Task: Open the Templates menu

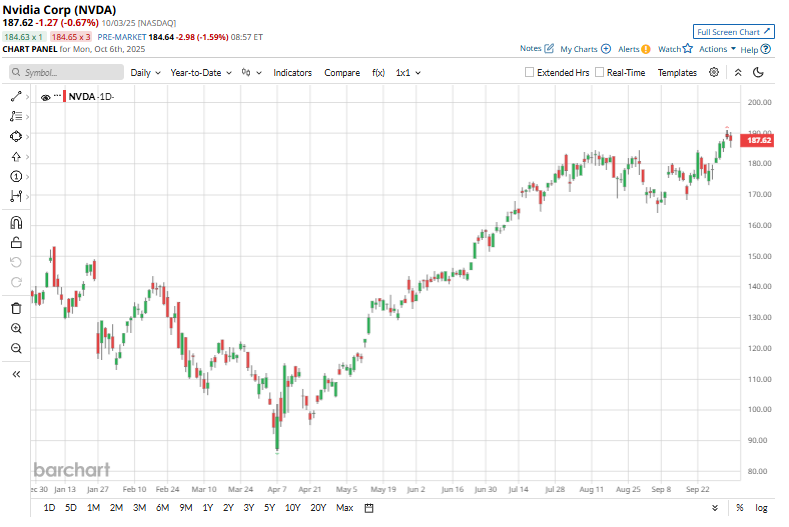Action: point(677,72)
